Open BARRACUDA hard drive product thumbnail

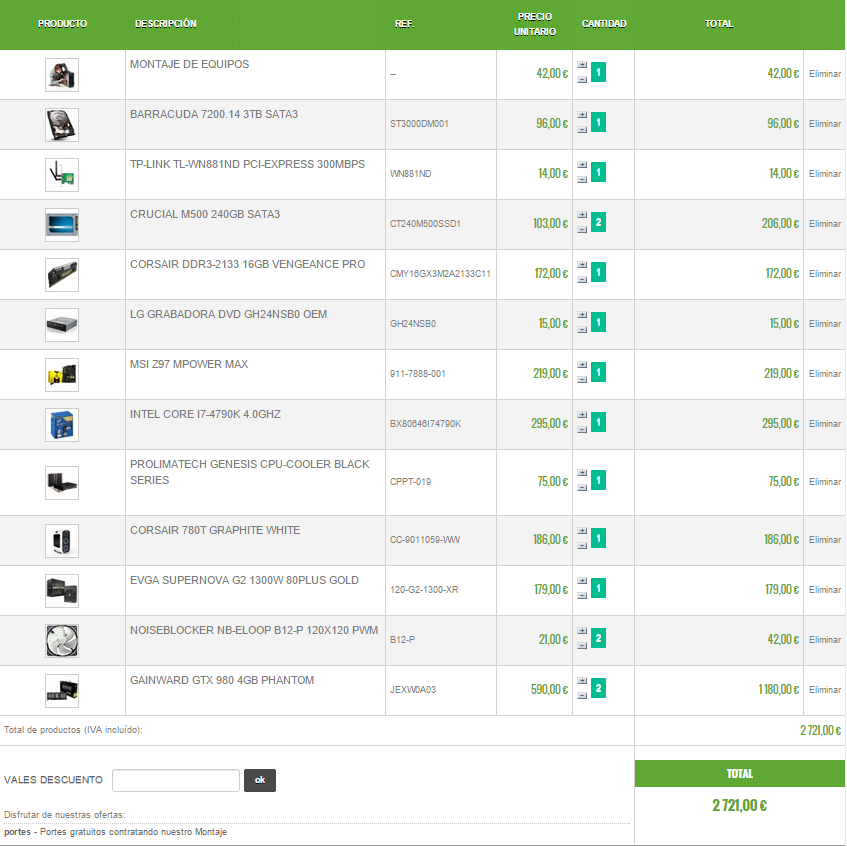point(62,125)
